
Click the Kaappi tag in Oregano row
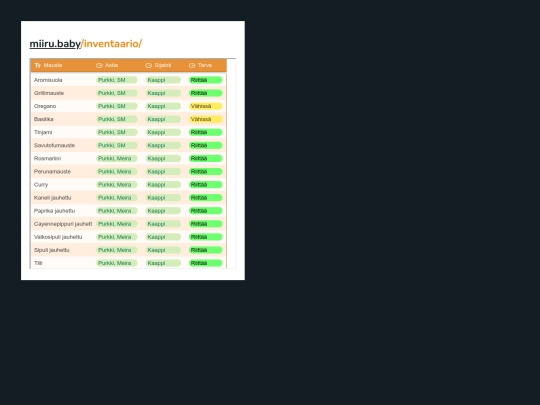point(163,106)
